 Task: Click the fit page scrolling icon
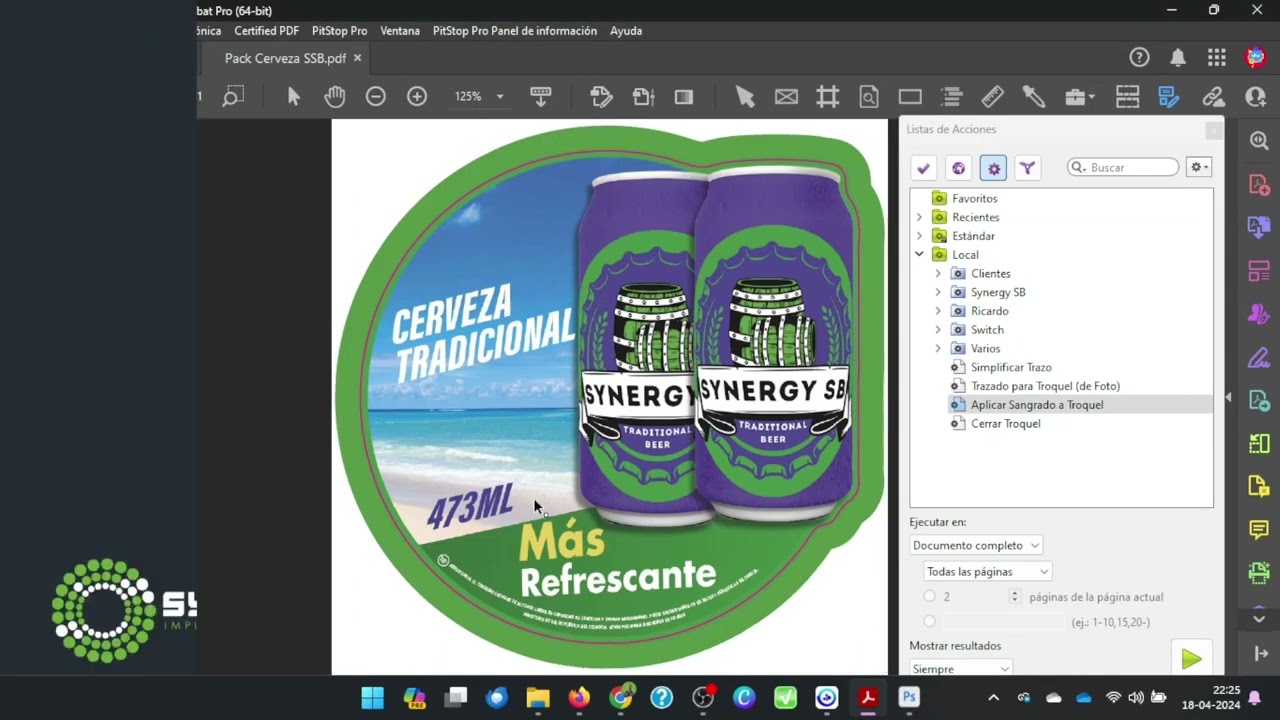(541, 97)
